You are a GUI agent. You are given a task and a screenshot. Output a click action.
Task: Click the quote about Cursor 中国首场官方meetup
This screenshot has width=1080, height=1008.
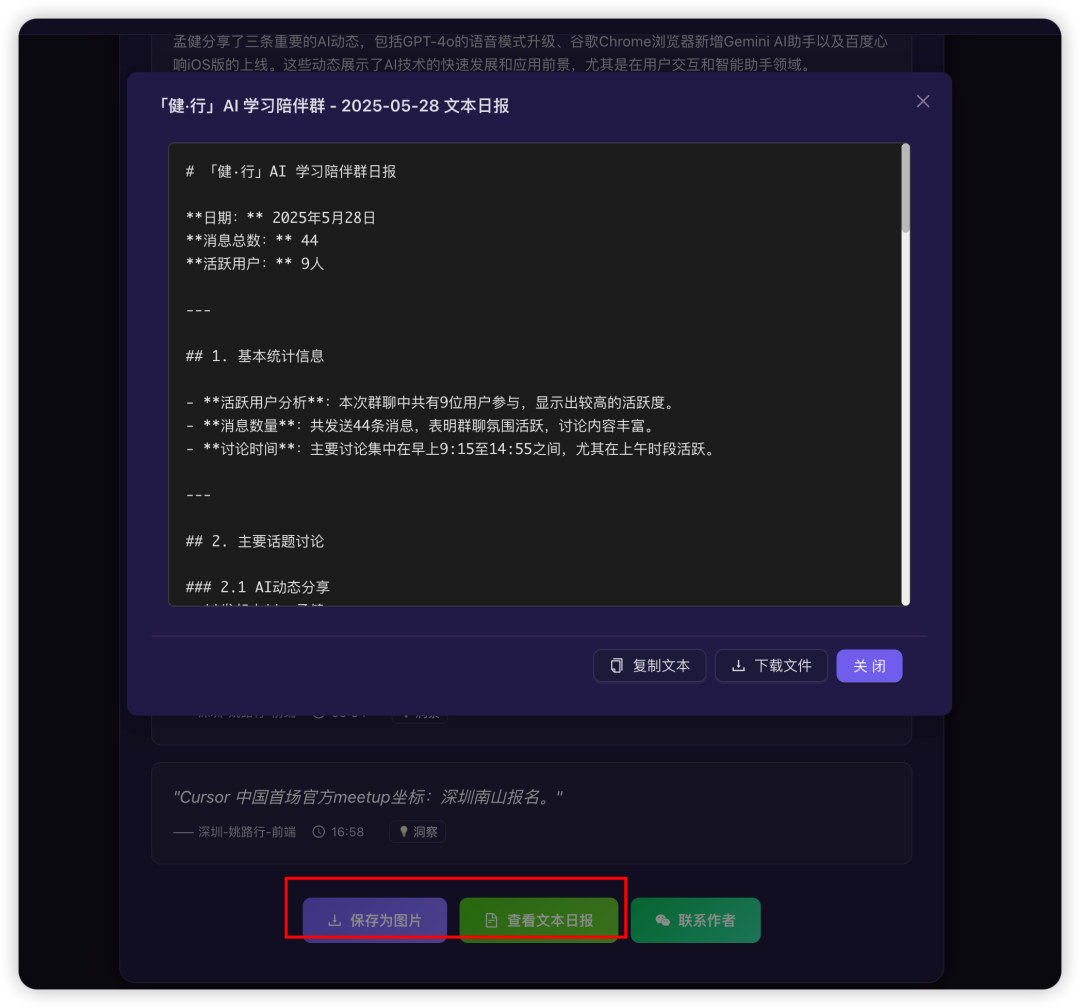(368, 797)
